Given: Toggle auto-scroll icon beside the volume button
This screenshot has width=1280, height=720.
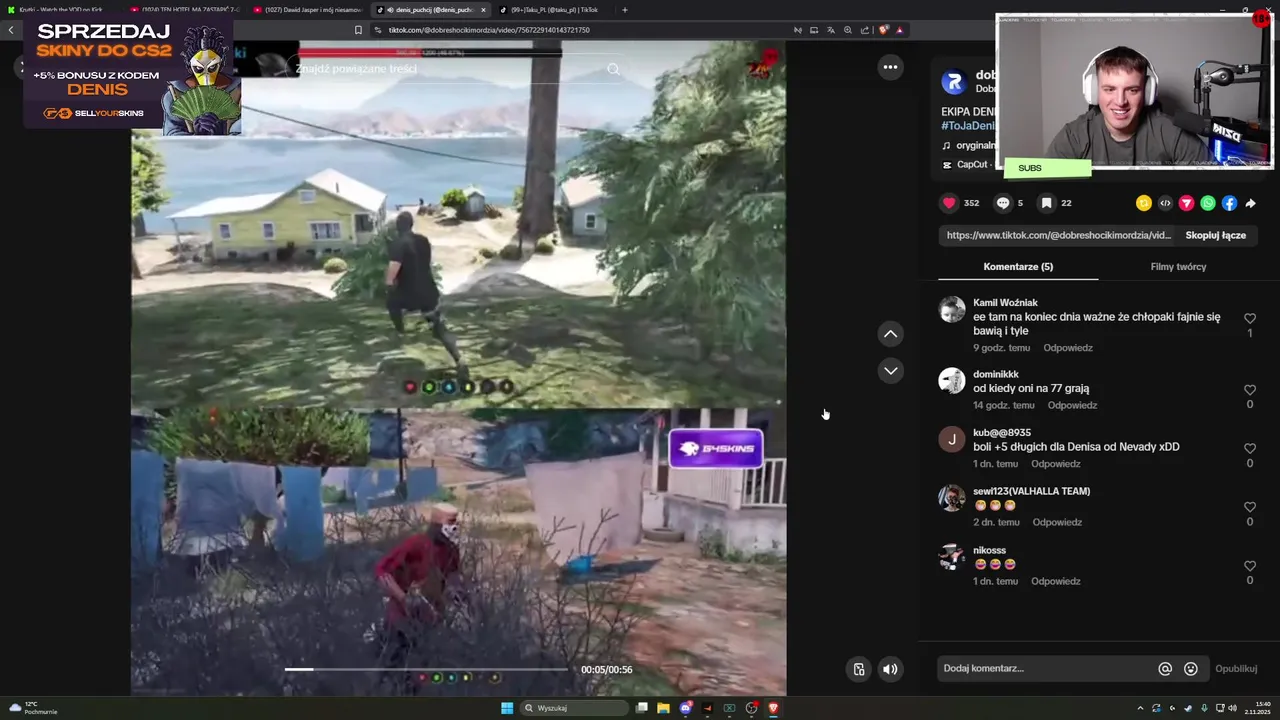Looking at the screenshot, I should pyautogui.click(x=858, y=669).
